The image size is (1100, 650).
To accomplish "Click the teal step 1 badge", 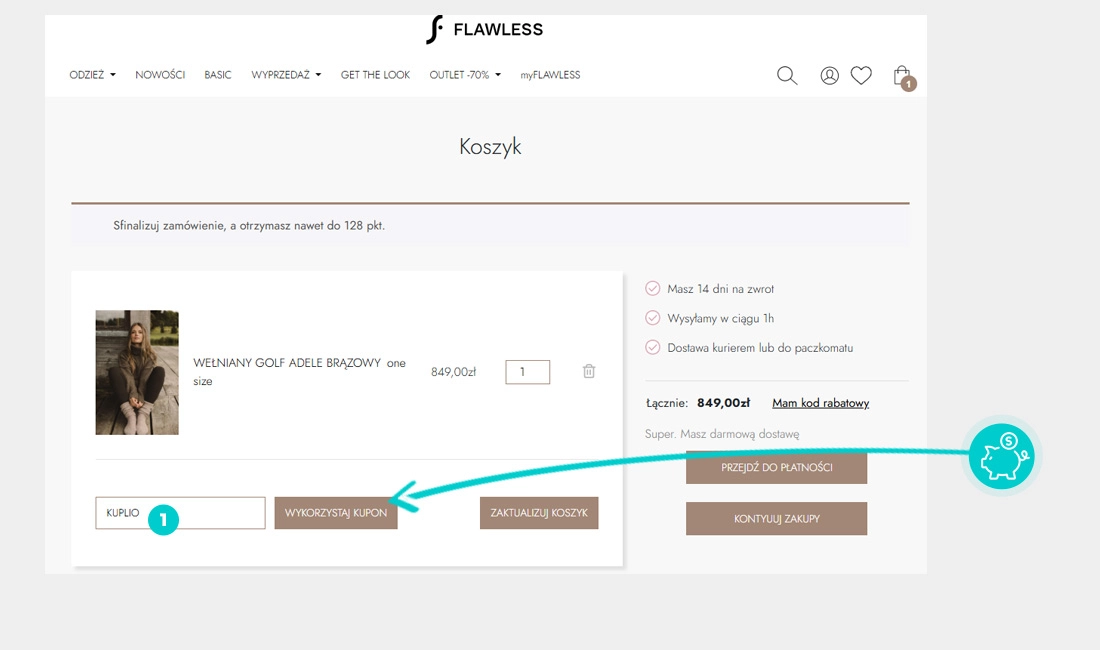I will click(x=163, y=518).
